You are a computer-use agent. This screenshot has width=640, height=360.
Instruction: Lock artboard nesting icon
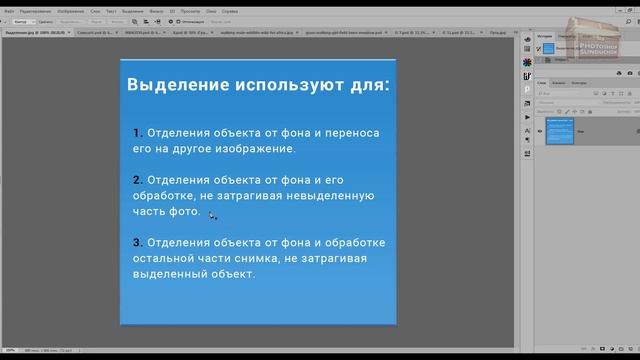click(582, 111)
